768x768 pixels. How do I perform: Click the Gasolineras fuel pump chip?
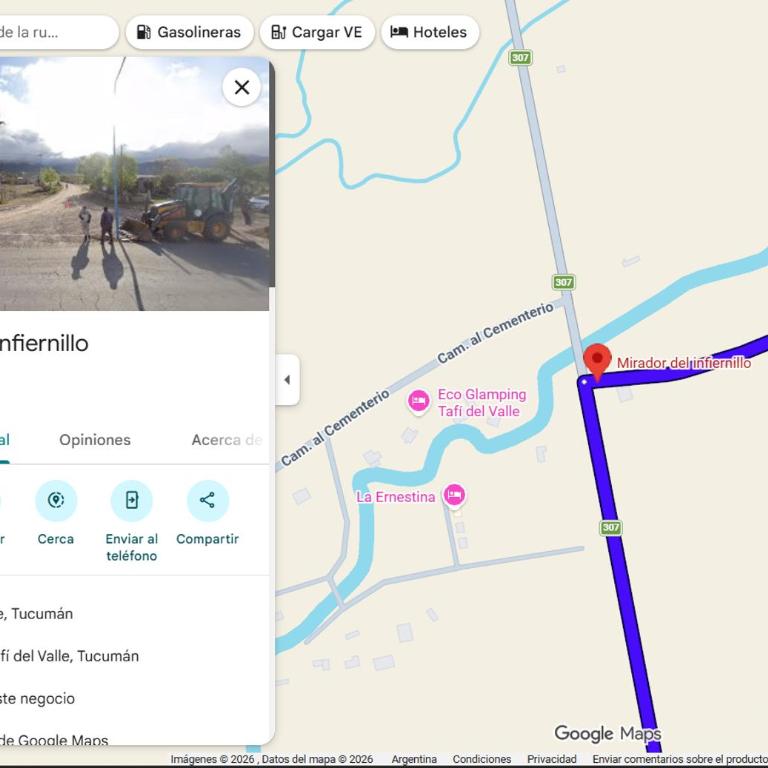click(190, 32)
